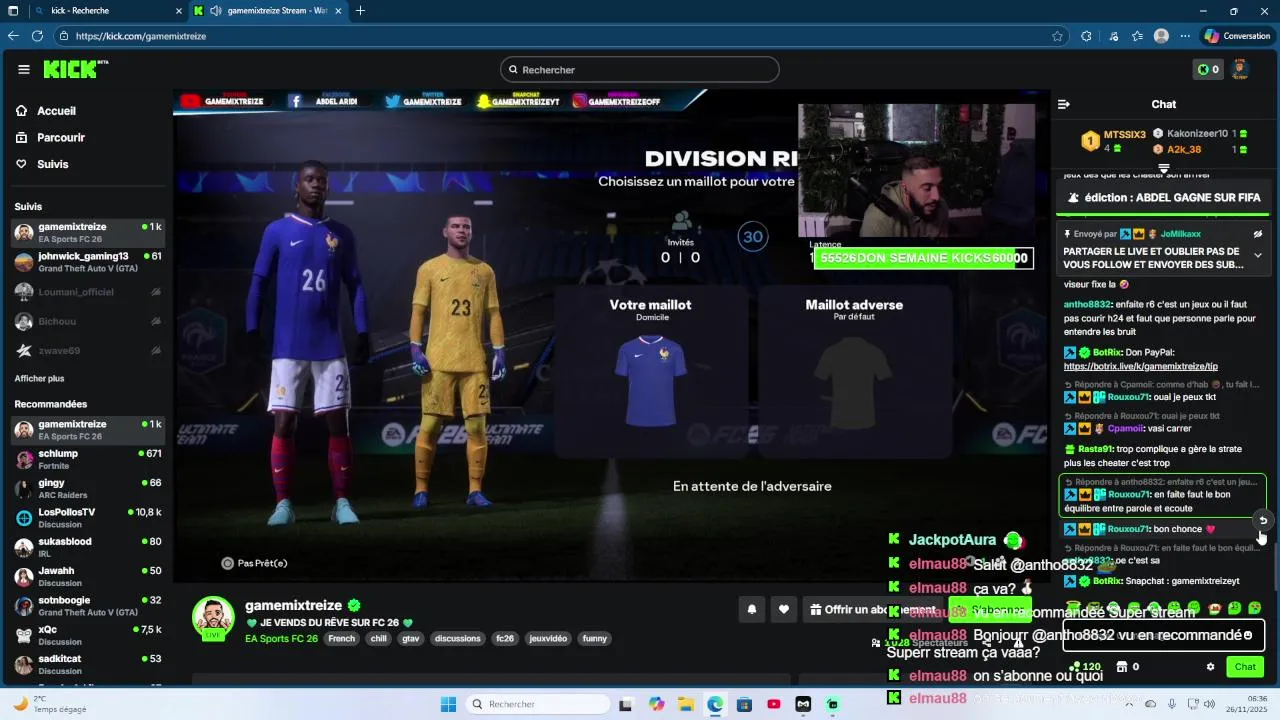Expand the pinned message chevron
1280x720 pixels.
pos(1258,255)
